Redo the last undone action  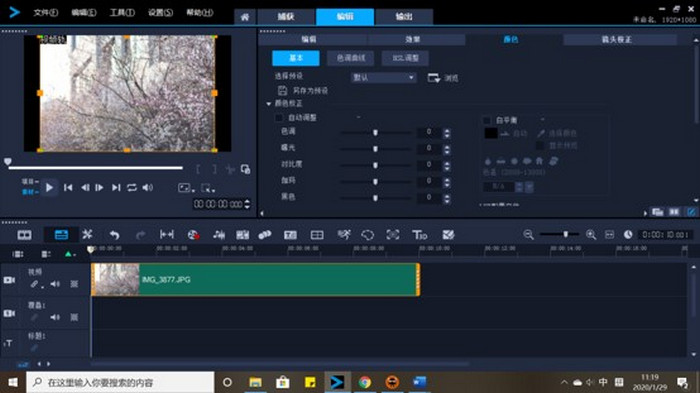point(140,235)
